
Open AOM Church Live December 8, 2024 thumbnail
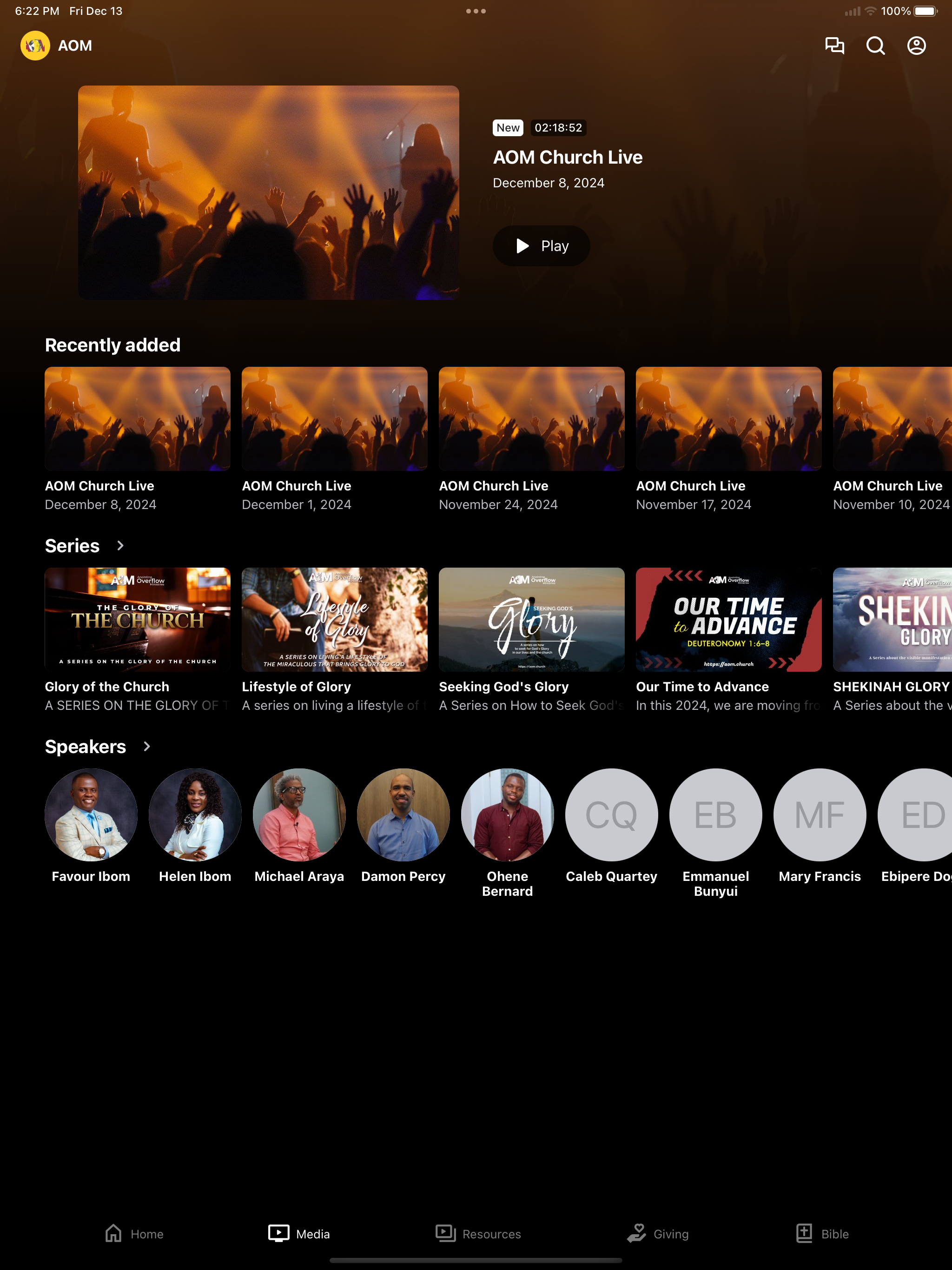138,419
